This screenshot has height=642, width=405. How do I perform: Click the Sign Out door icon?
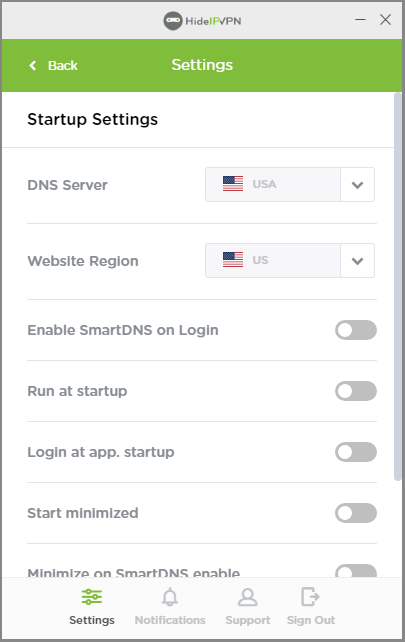[310, 597]
